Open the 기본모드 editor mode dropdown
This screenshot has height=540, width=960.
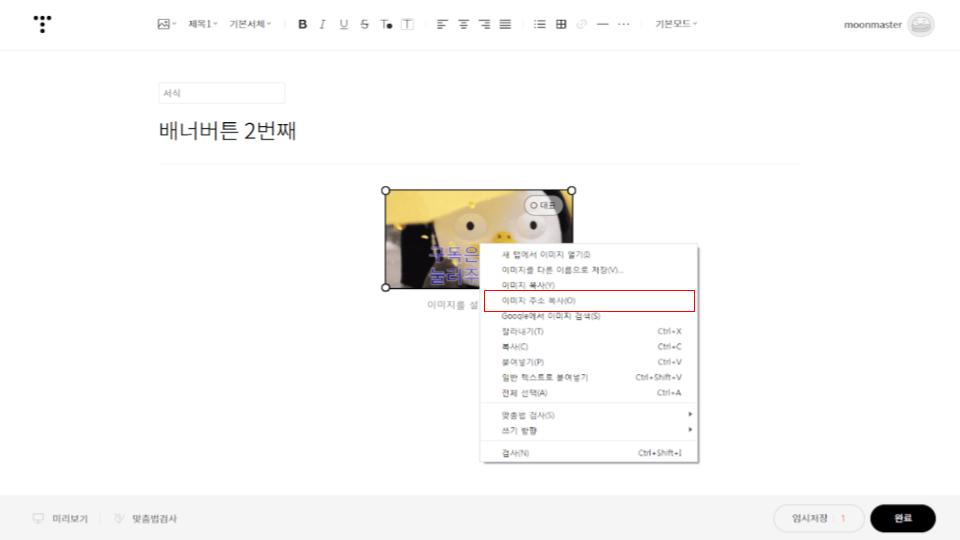pos(676,24)
